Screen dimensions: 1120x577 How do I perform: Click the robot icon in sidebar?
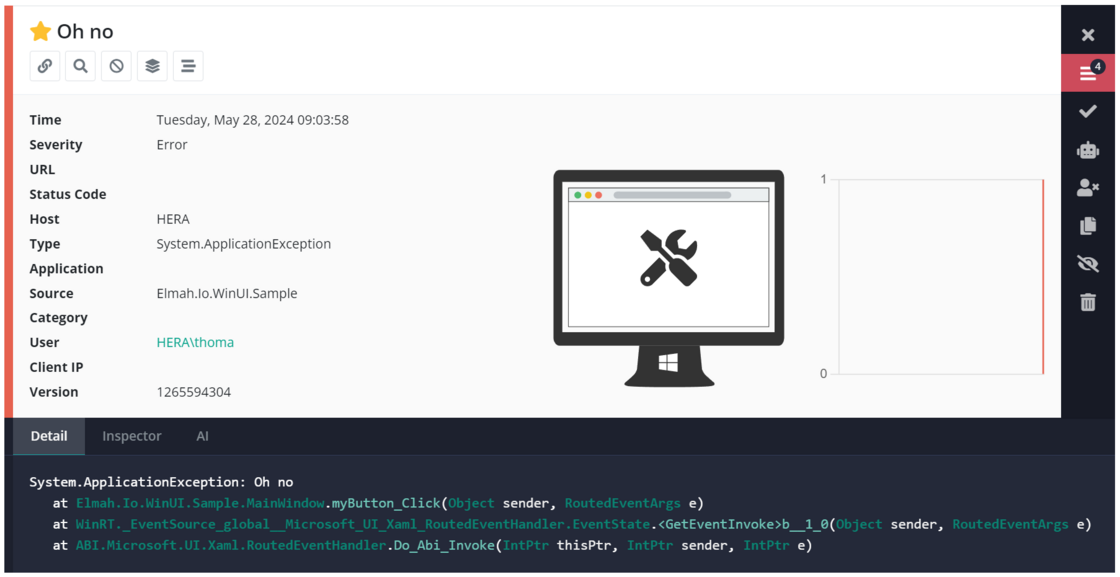coord(1088,150)
